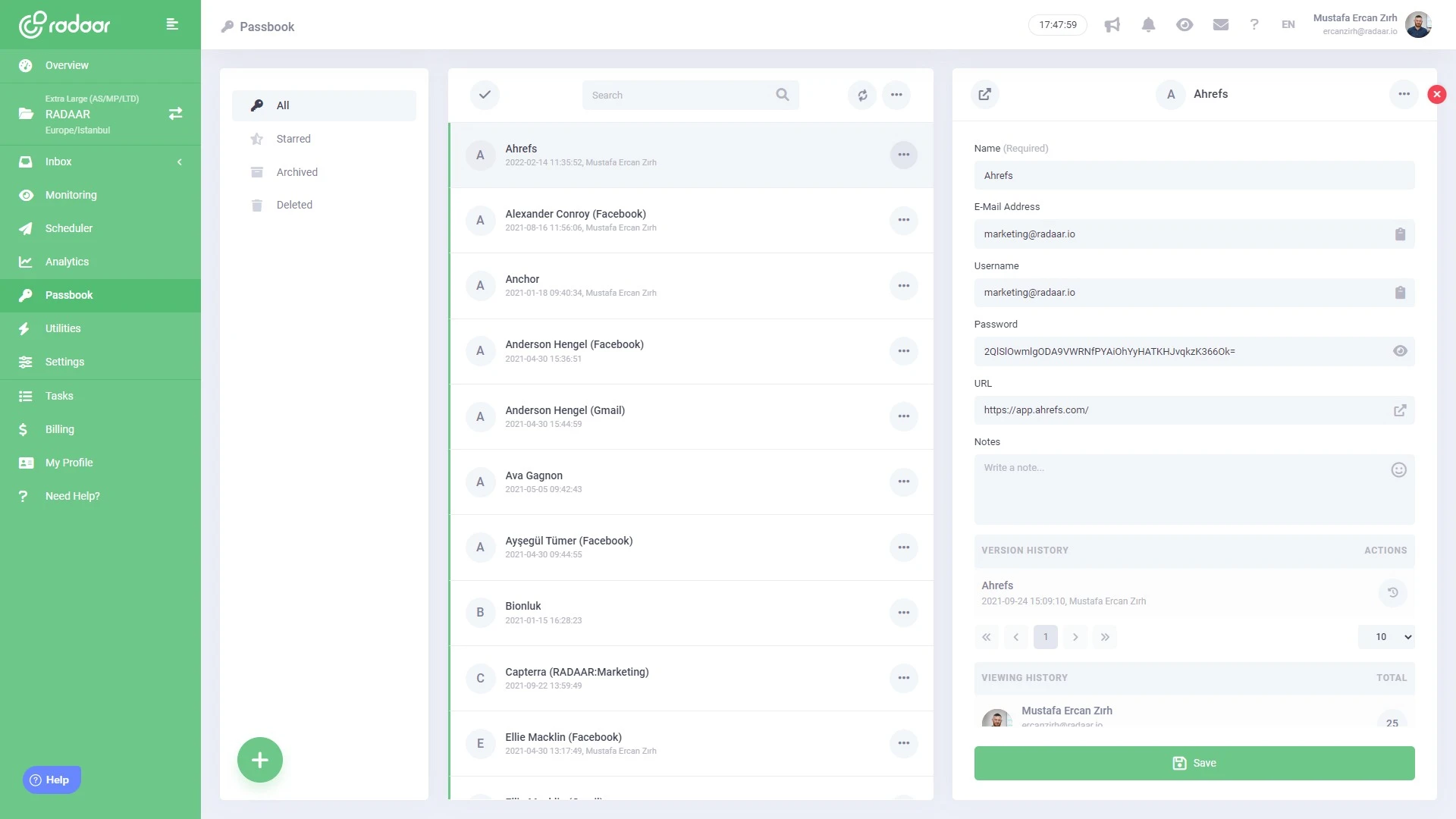This screenshot has width=1456, height=819.
Task: Click the Save button
Action: [1194, 763]
